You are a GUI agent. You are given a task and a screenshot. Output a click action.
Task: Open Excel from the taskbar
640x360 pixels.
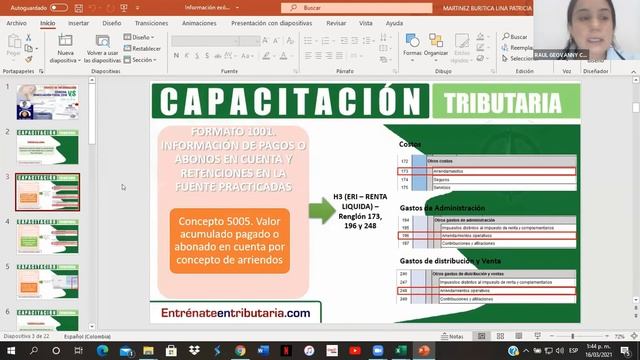(401, 351)
